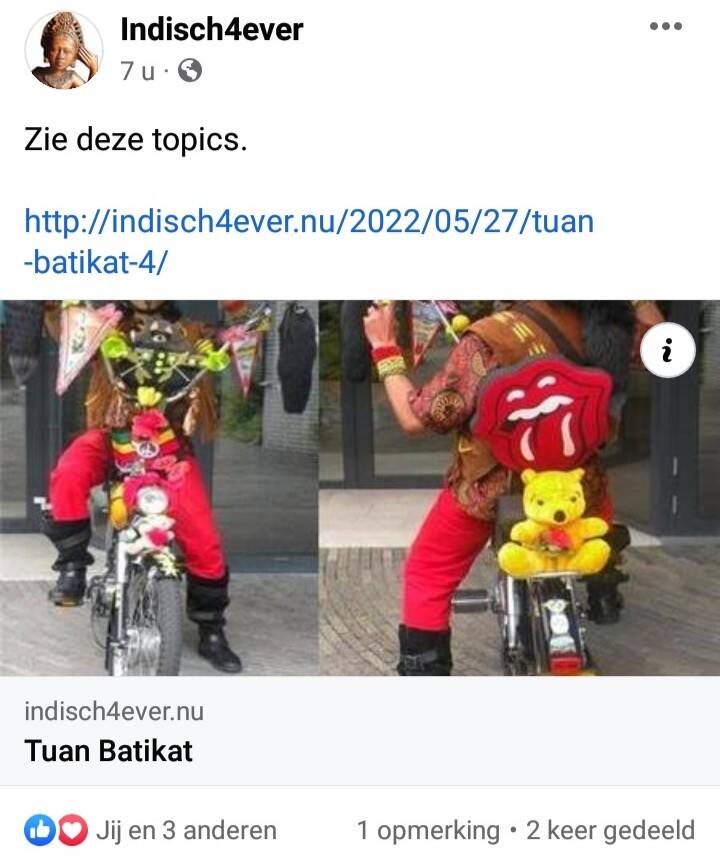Open the three-dot post options menu
720x867 pixels.
coord(666,26)
